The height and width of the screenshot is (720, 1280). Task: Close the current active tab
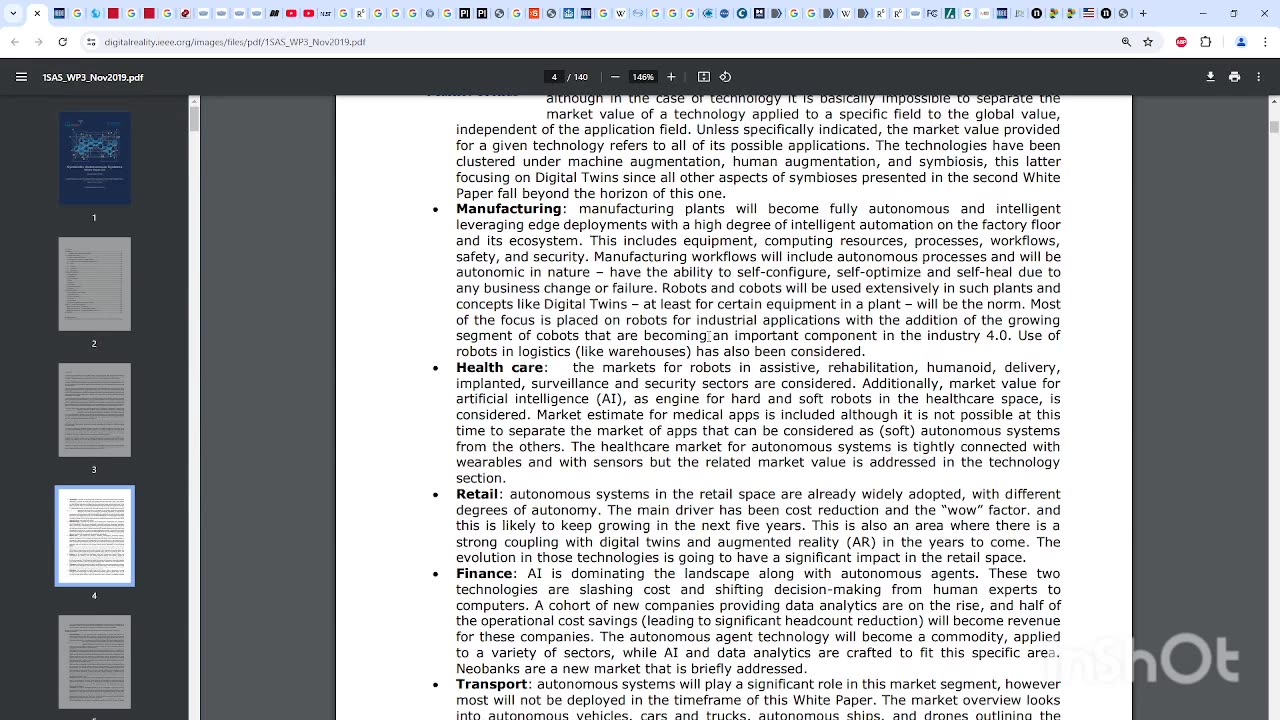coord(37,13)
